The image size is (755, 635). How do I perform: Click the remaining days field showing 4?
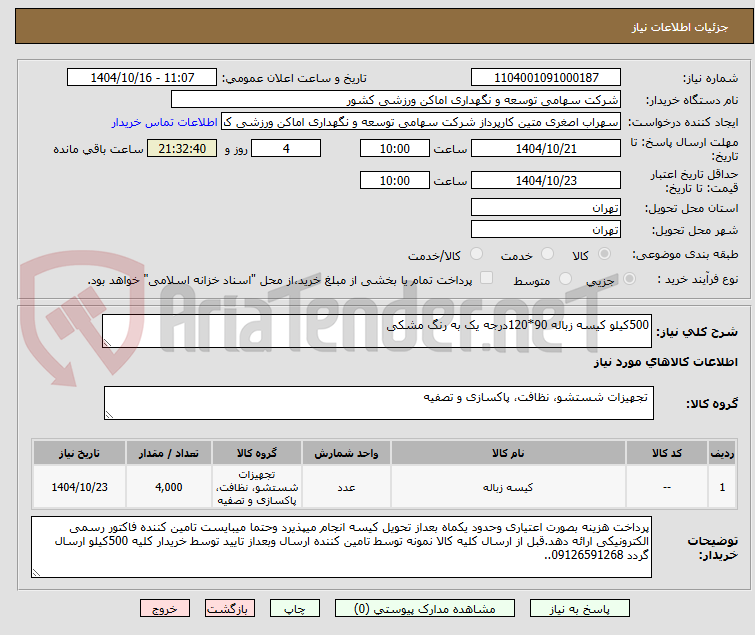pyautogui.click(x=286, y=148)
